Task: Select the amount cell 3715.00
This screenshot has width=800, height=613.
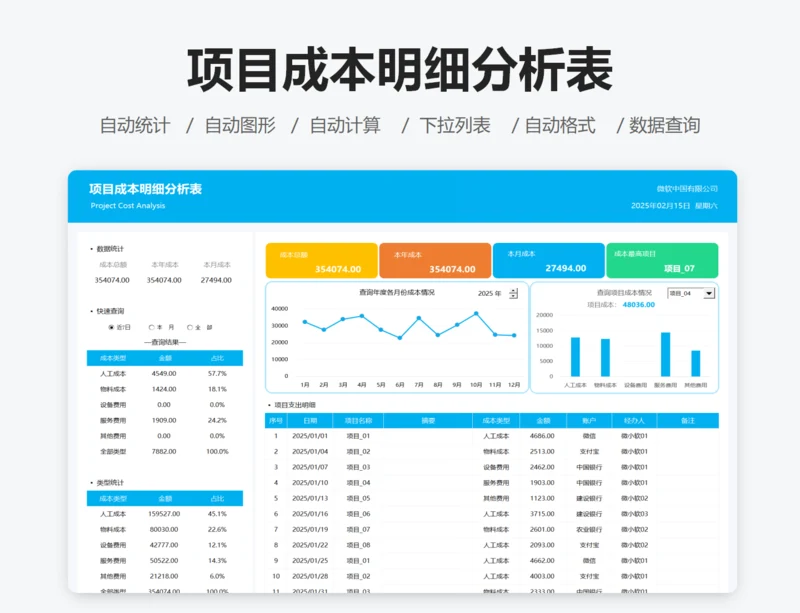Action: (542, 513)
